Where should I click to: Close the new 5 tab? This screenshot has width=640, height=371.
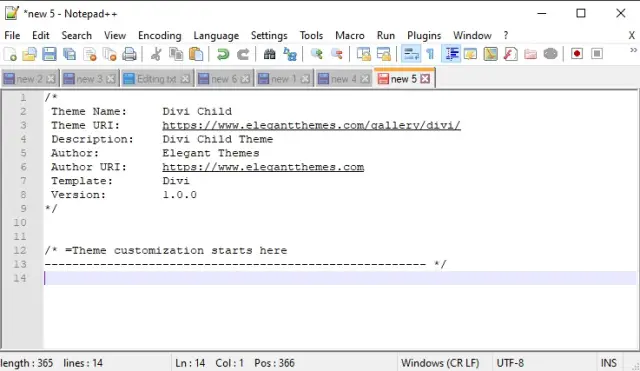click(x=425, y=79)
